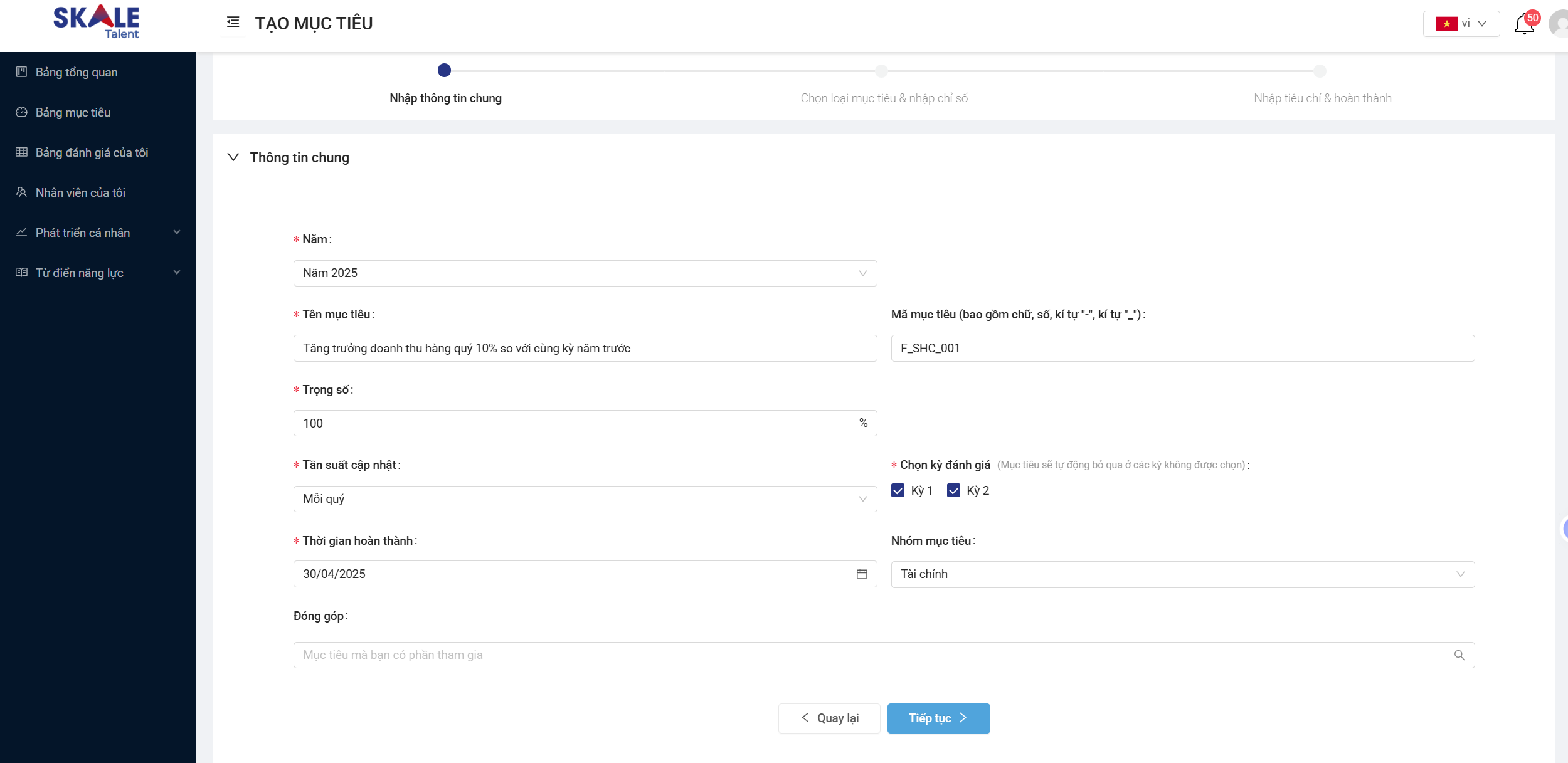Click the calendar icon in completion date
This screenshot has width=1568, height=763.
point(862,574)
